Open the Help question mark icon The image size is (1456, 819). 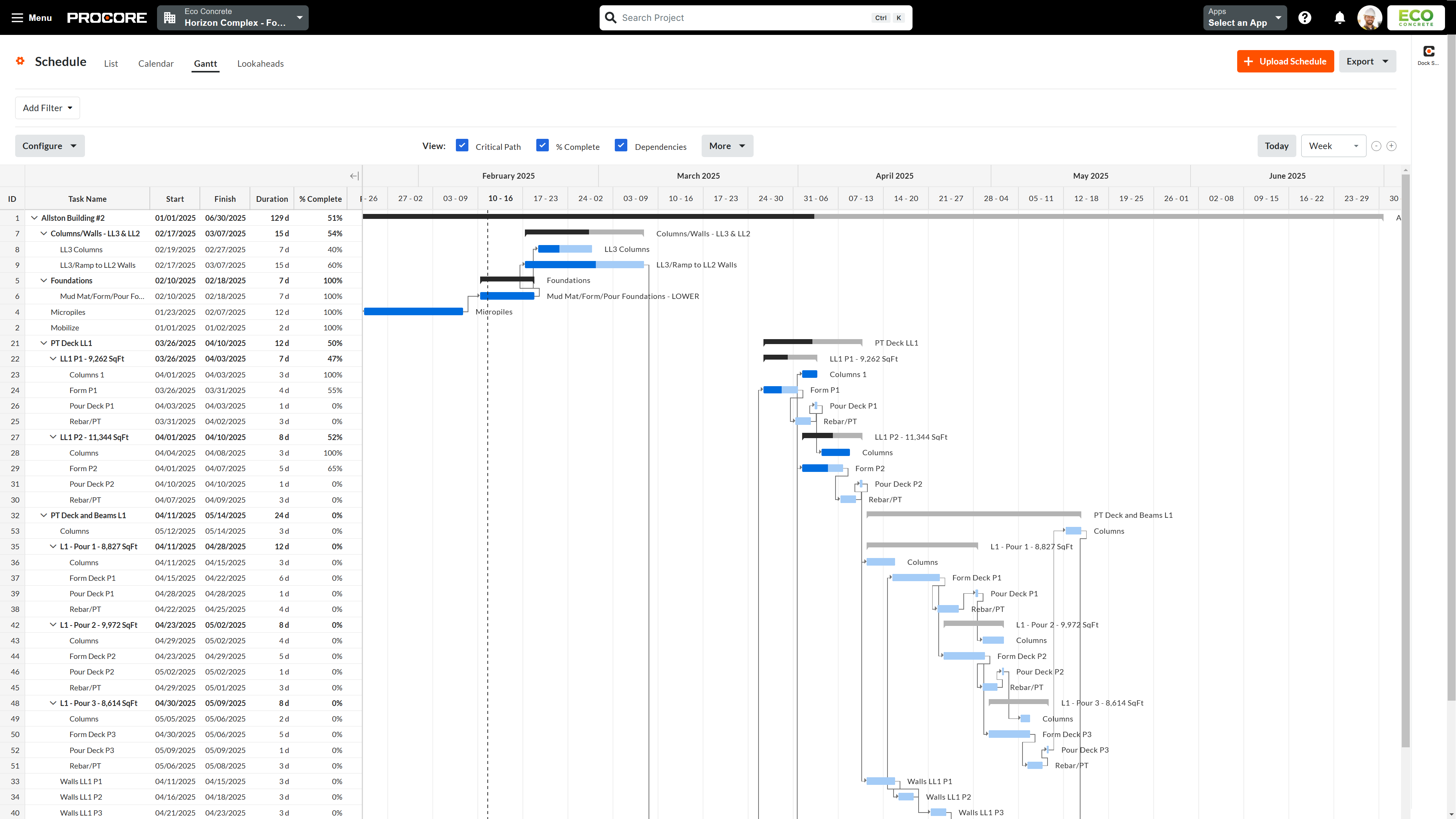(x=1305, y=17)
